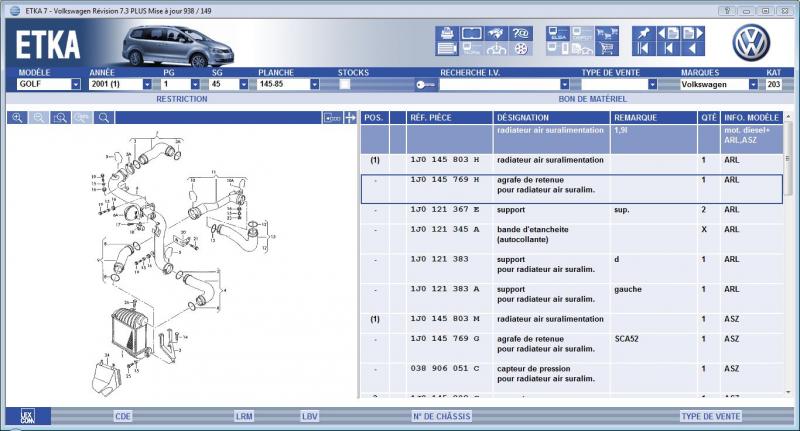The image size is (800, 431).
Task: Jump to first with bar-arrow icon
Action: click(x=643, y=48)
